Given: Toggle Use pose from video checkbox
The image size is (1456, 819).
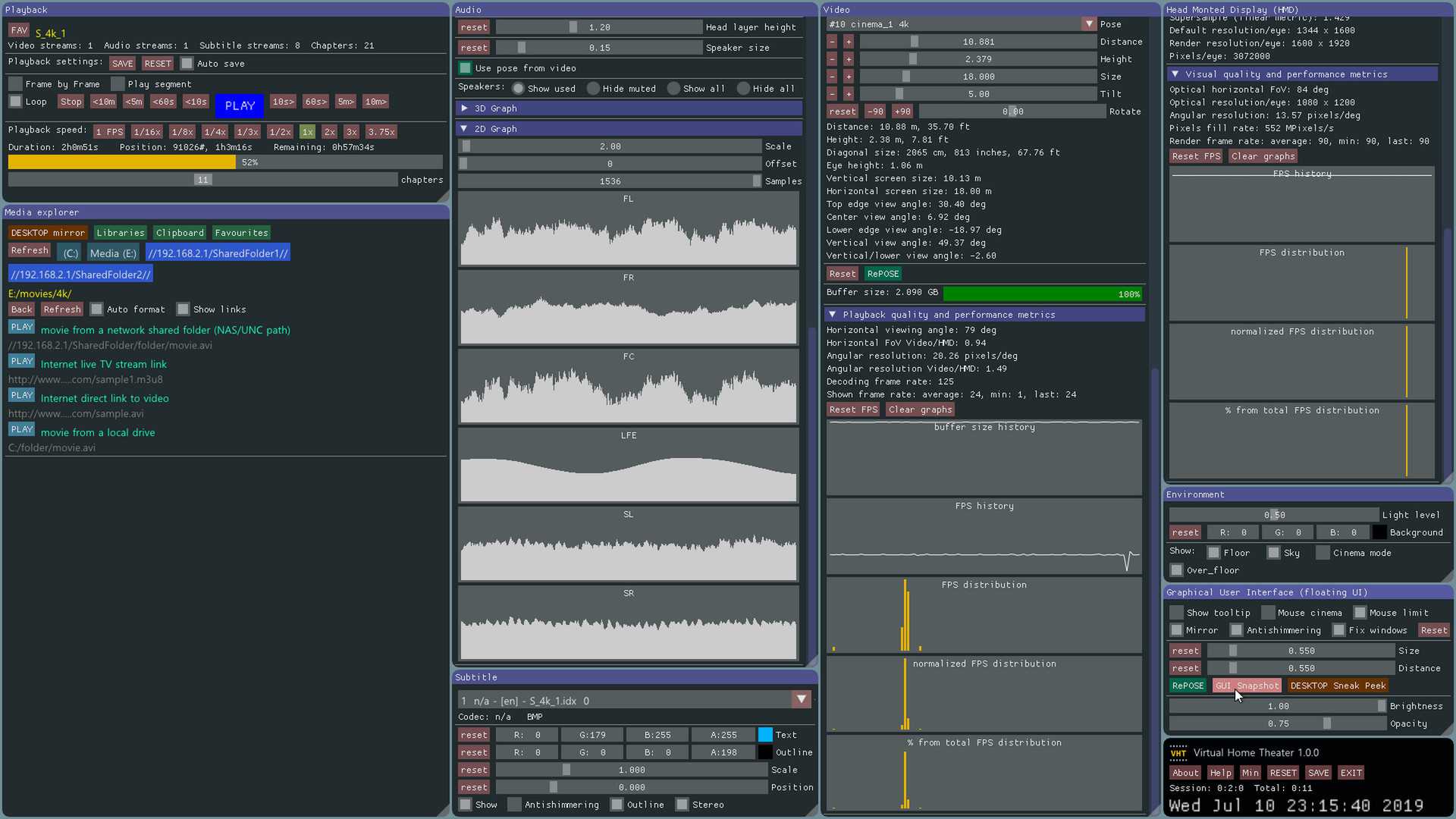Looking at the screenshot, I should click(466, 68).
